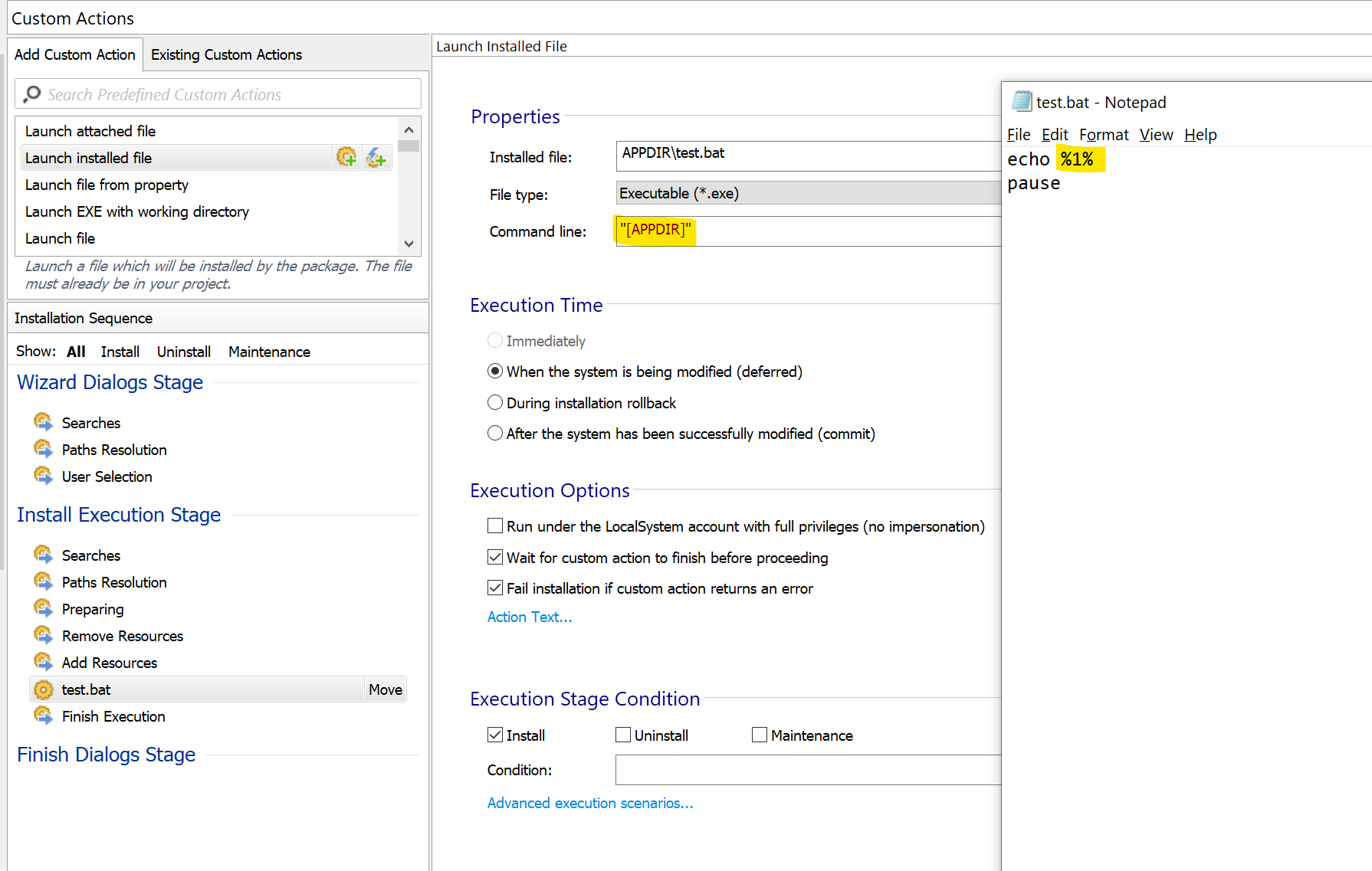
Task: Select test.bat in Install Execution Stage
Action: [197, 689]
